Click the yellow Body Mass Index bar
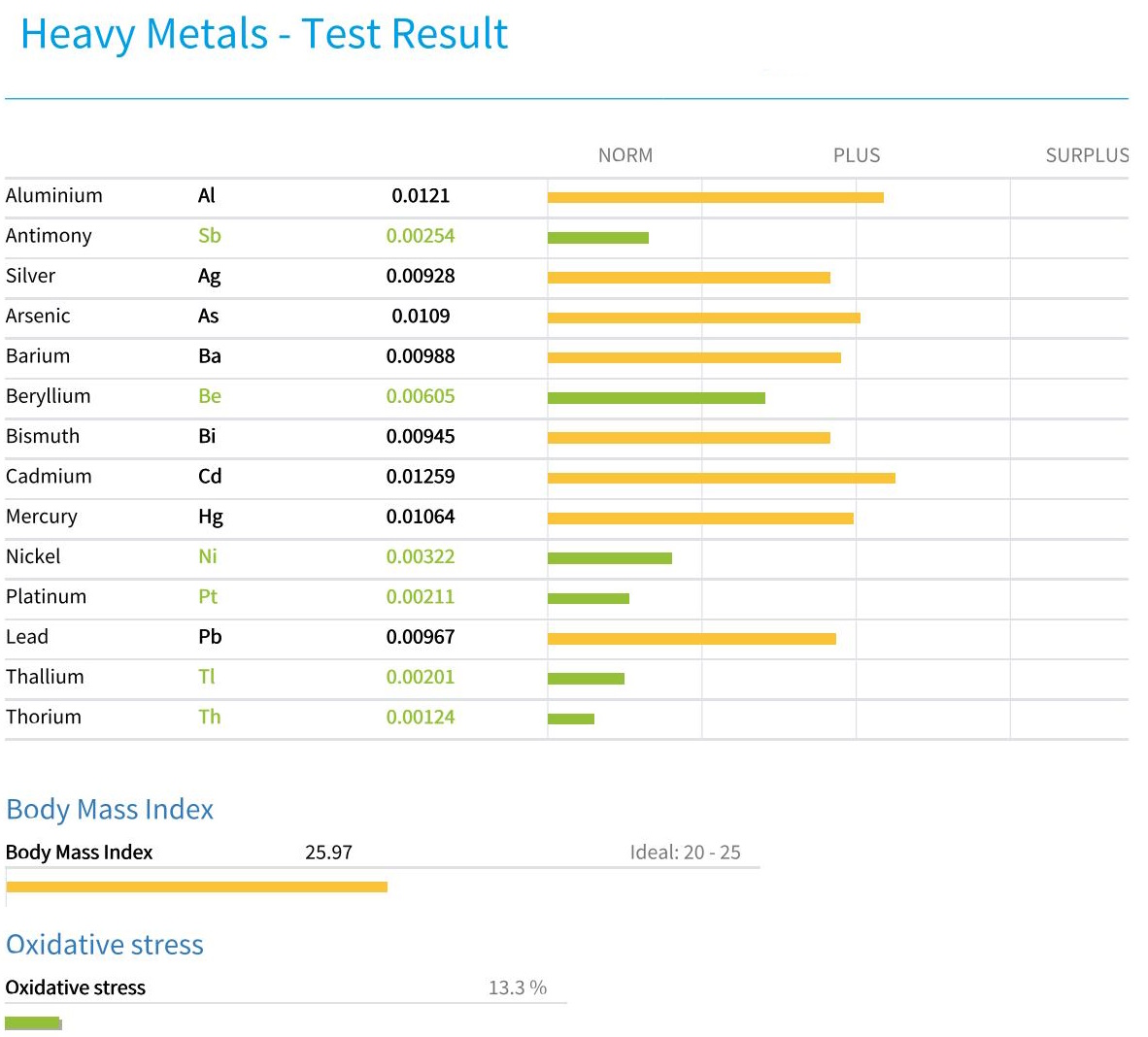The image size is (1148, 1037). [x=196, y=886]
